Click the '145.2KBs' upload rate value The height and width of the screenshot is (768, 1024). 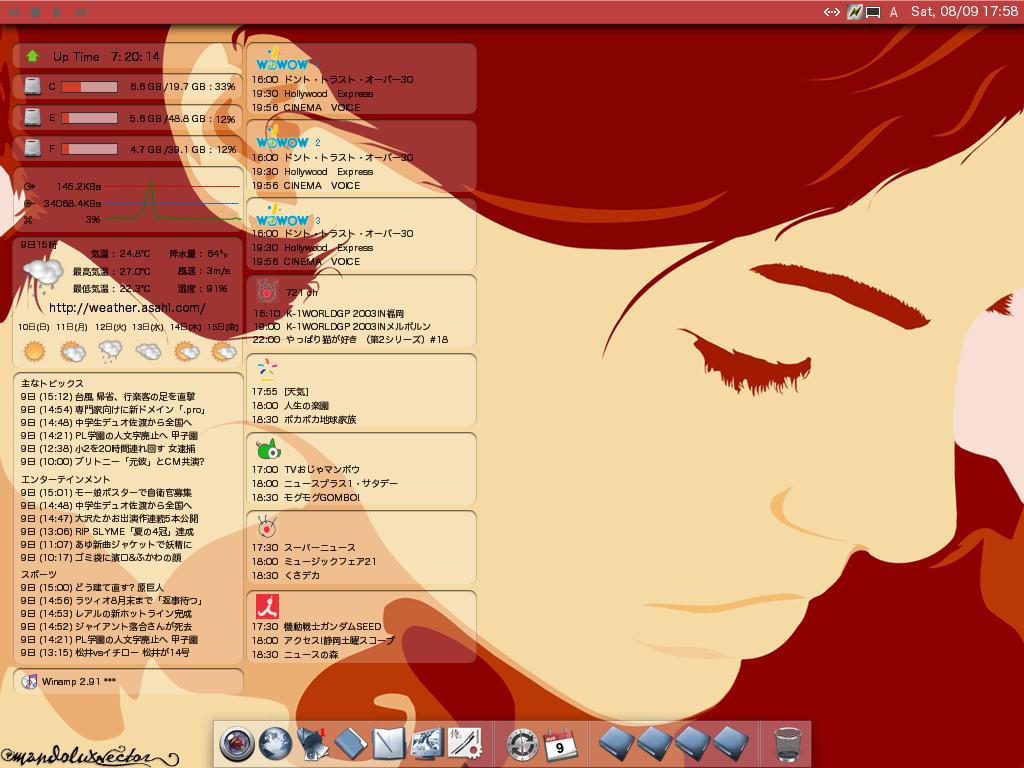pos(78,186)
